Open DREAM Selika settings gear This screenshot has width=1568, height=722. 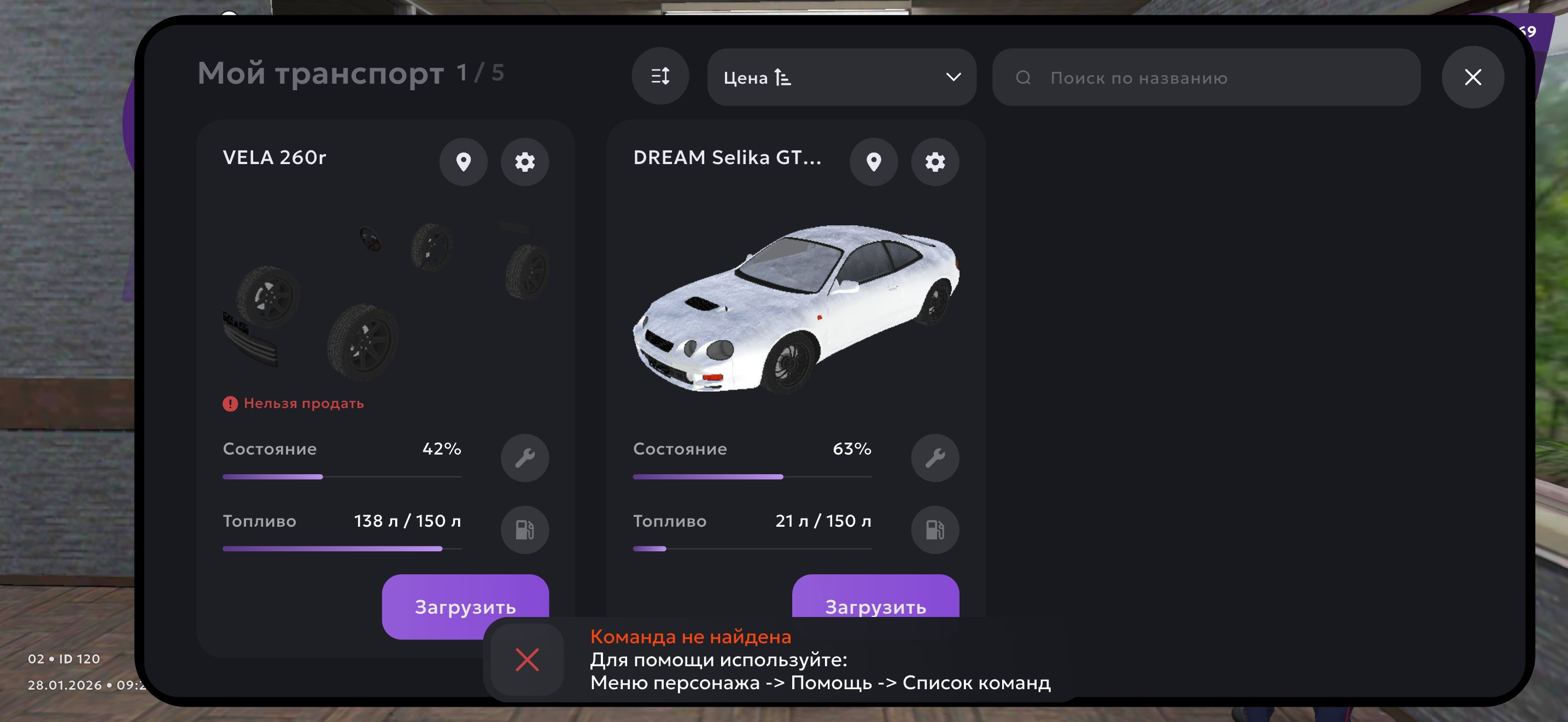pos(935,162)
